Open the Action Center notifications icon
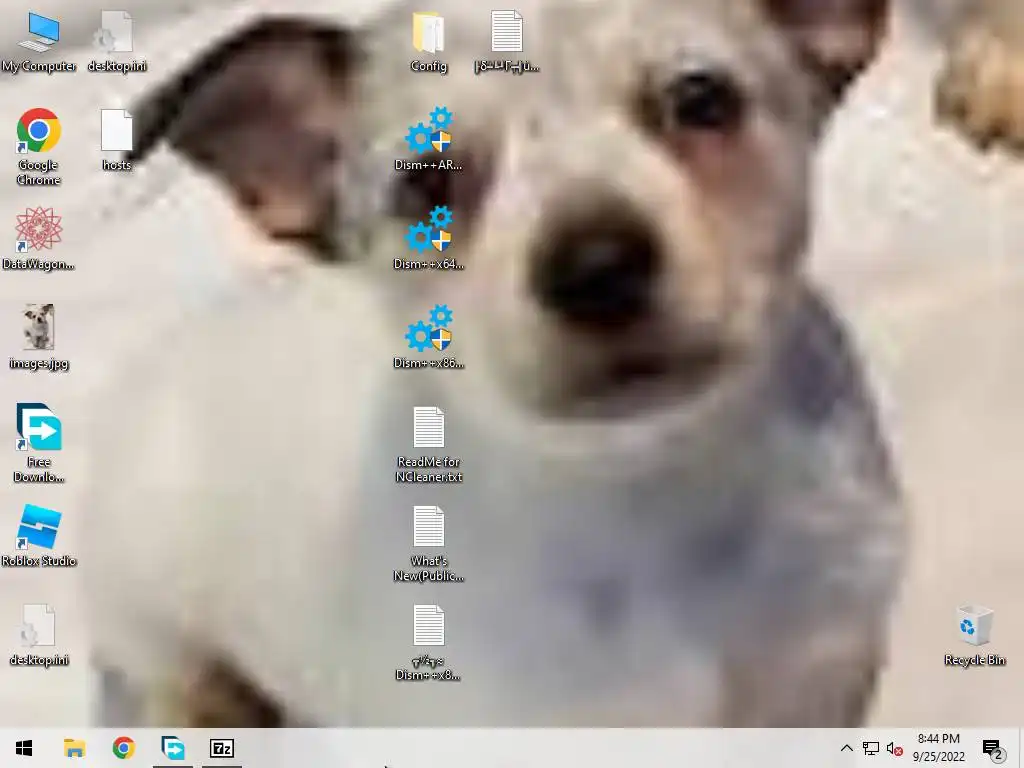The image size is (1024, 768). click(x=993, y=748)
